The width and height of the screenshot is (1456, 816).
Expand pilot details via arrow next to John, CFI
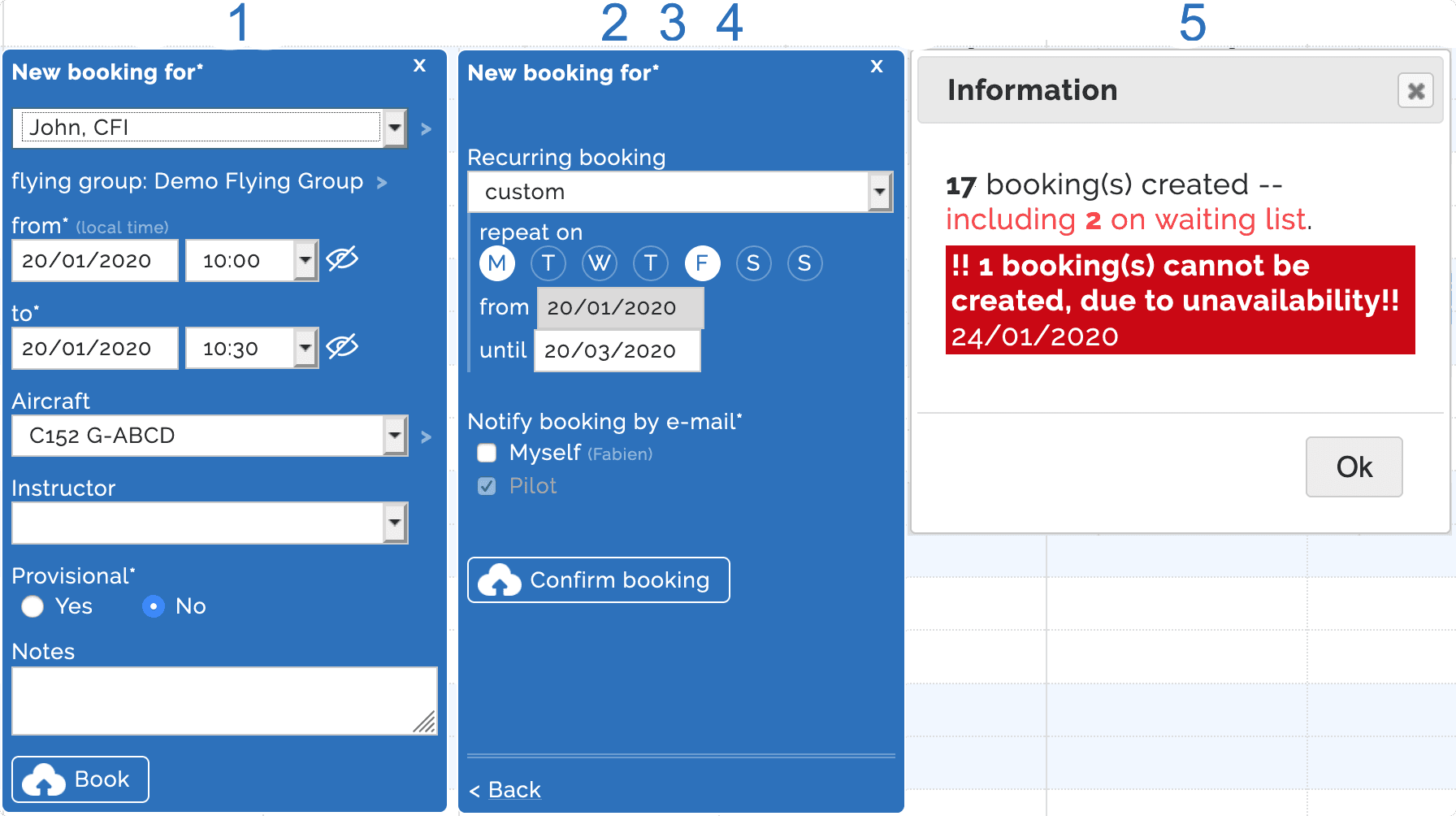[x=426, y=128]
